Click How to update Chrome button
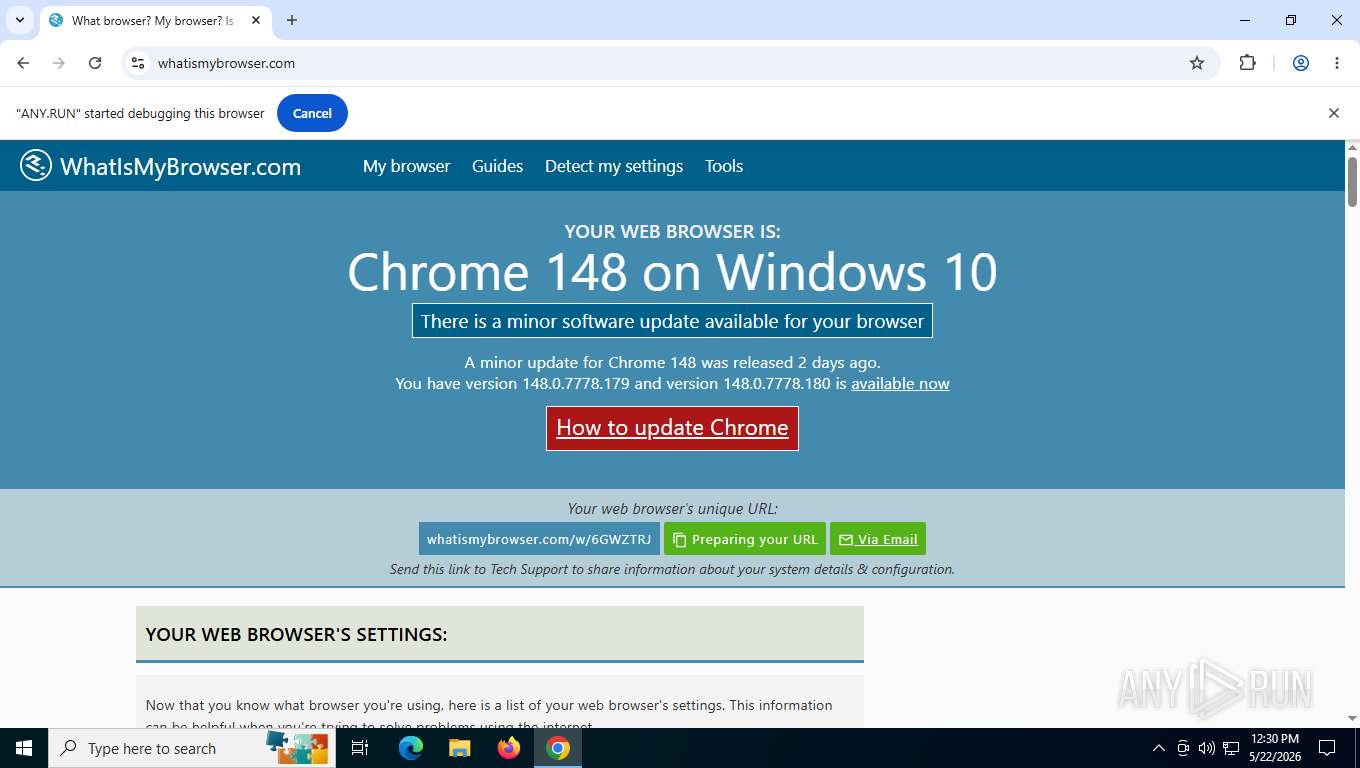 pyautogui.click(x=672, y=428)
